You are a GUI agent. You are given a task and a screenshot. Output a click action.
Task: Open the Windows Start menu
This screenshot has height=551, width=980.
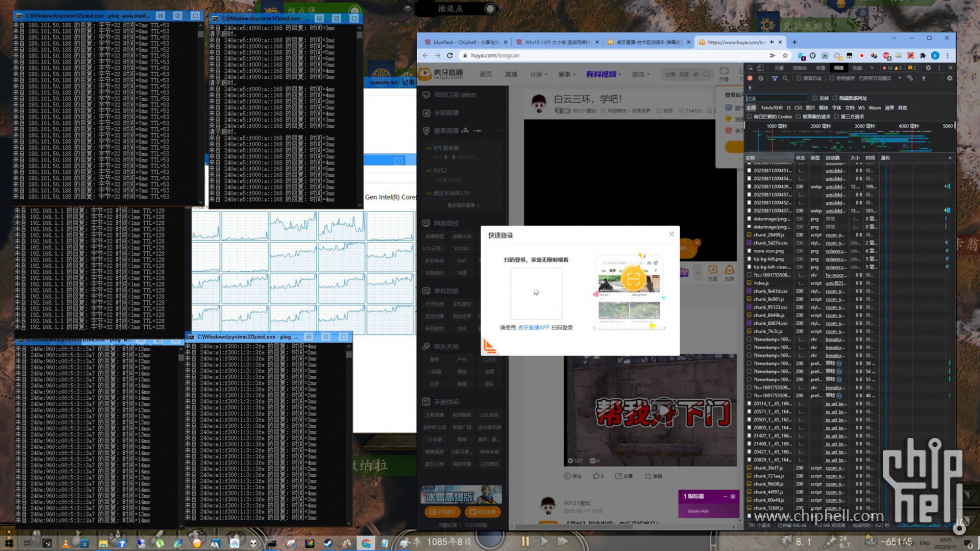pos(8,542)
